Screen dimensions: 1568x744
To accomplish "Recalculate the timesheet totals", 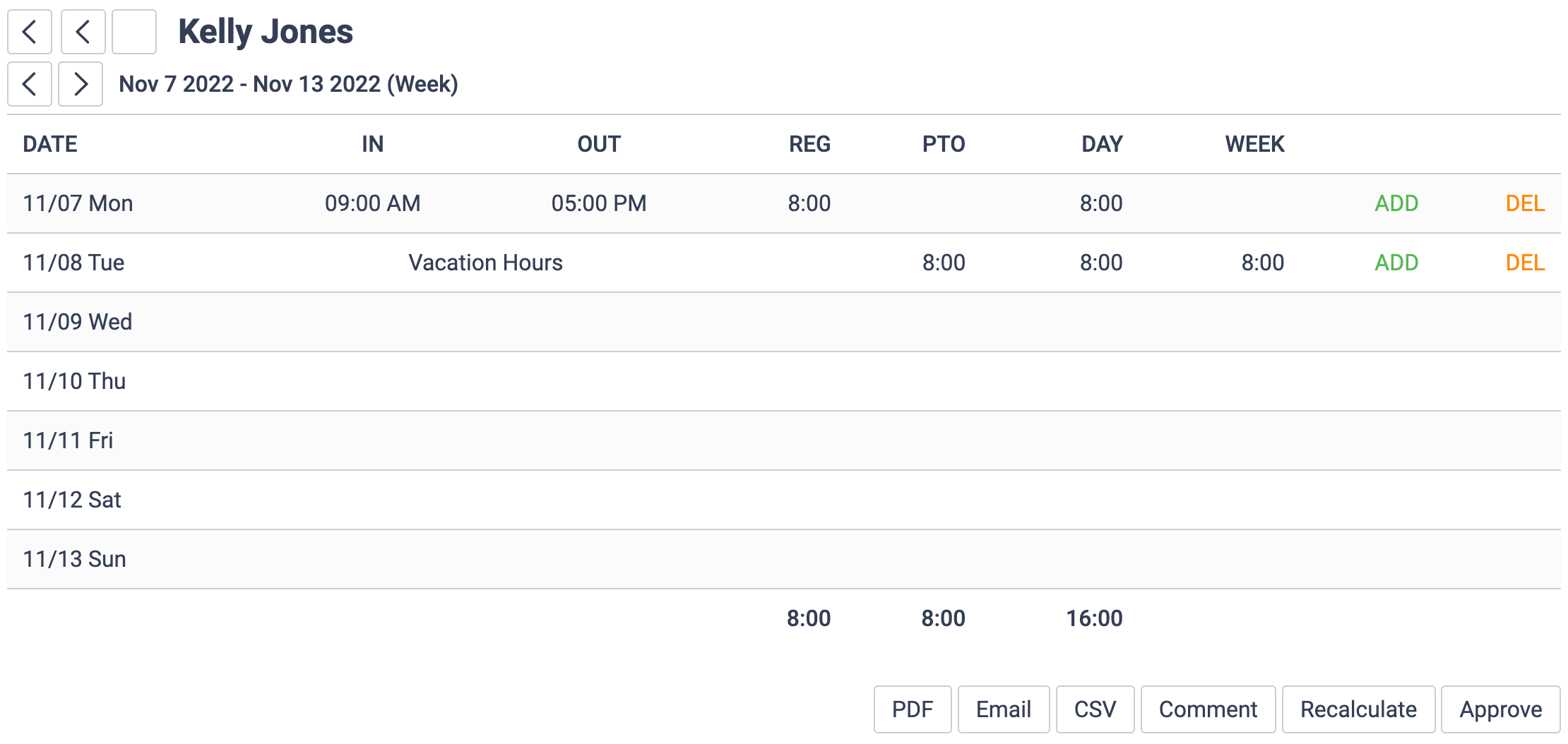I will tap(1358, 709).
